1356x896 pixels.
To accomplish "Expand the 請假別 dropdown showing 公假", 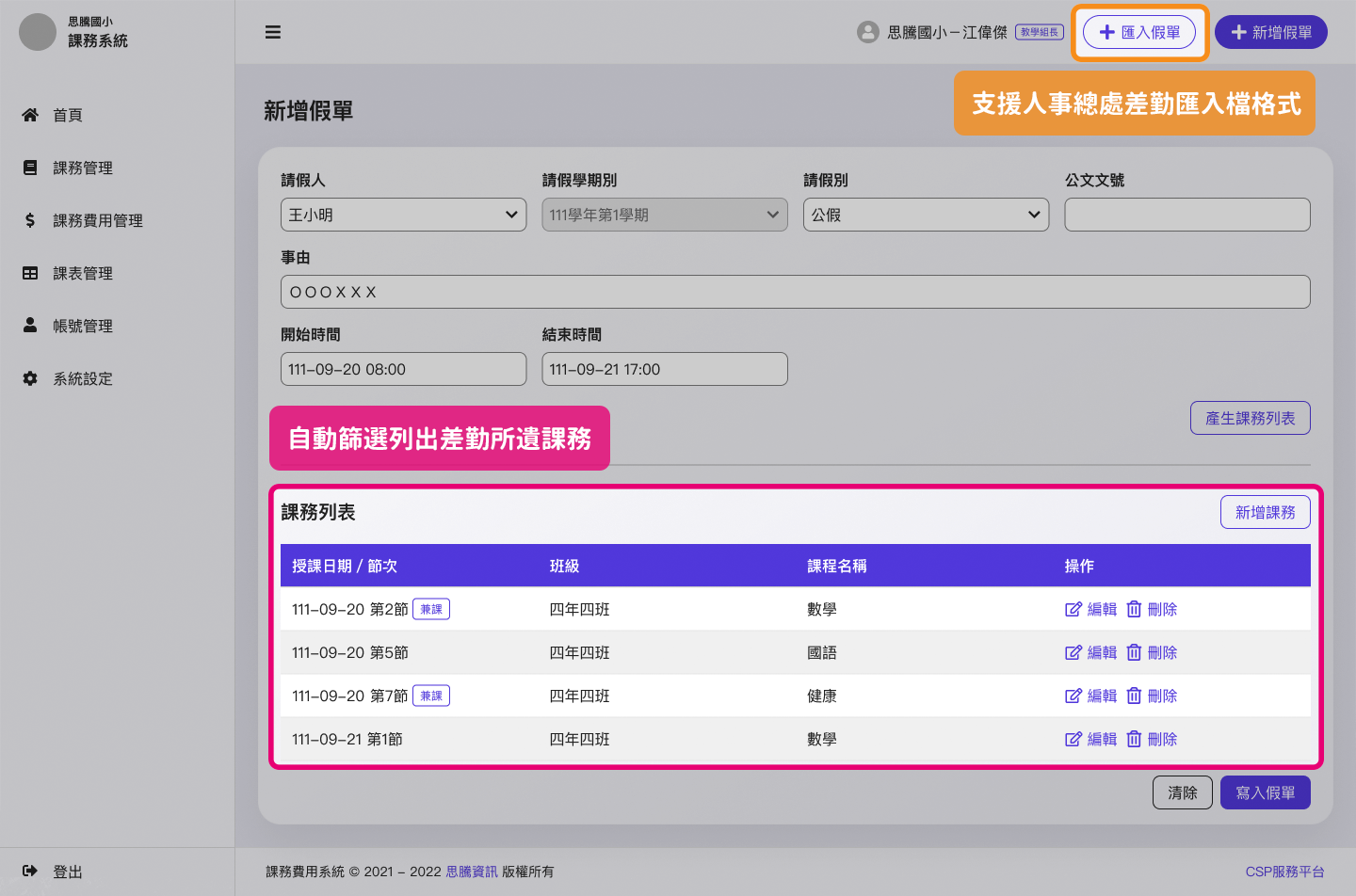I will click(926, 215).
